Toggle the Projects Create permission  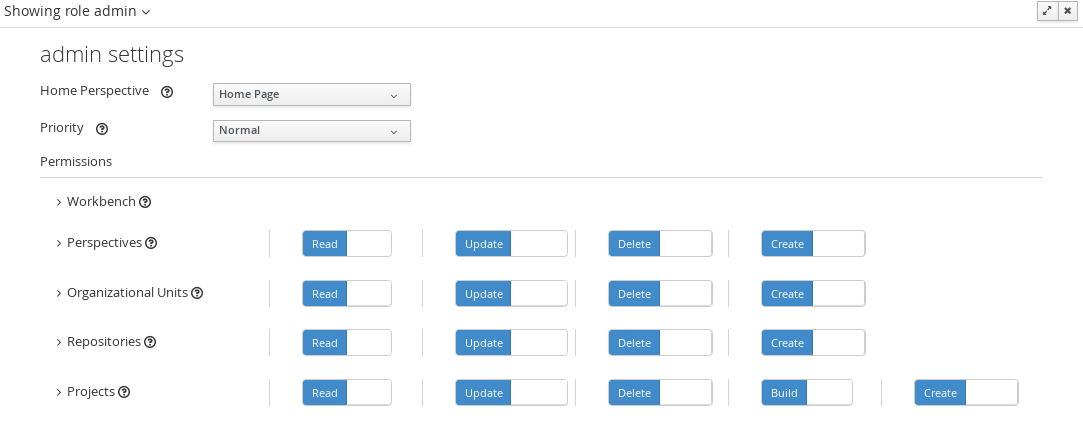(965, 393)
